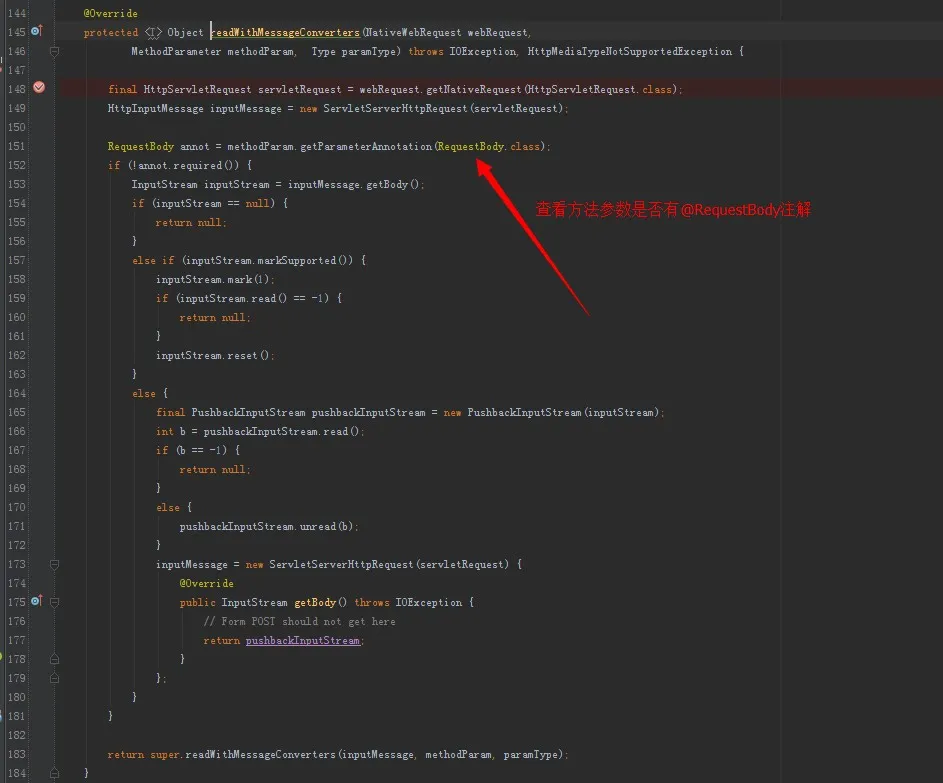Screen dimensions: 943x783
Task: Click the overriding method gutter icon at line 145
Action: pyautogui.click(x=37, y=32)
